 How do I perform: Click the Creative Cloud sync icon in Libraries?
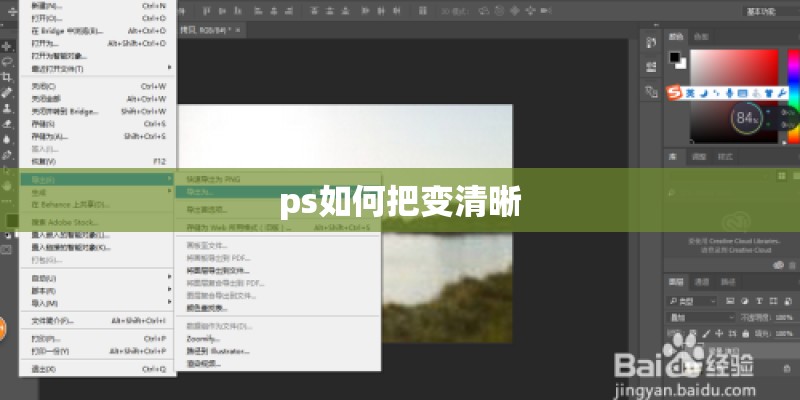(x=778, y=265)
